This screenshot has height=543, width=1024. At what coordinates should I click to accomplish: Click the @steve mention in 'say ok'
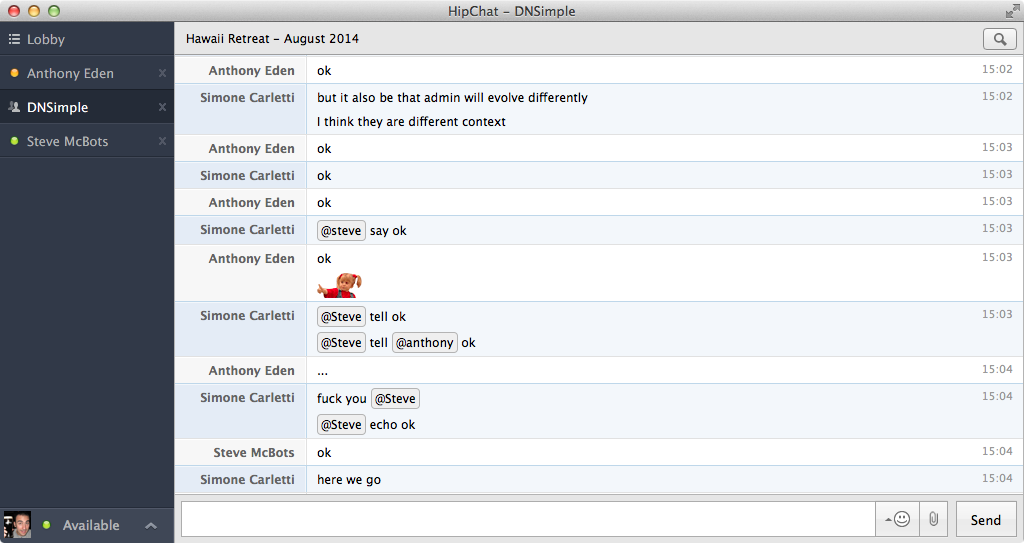pos(341,231)
